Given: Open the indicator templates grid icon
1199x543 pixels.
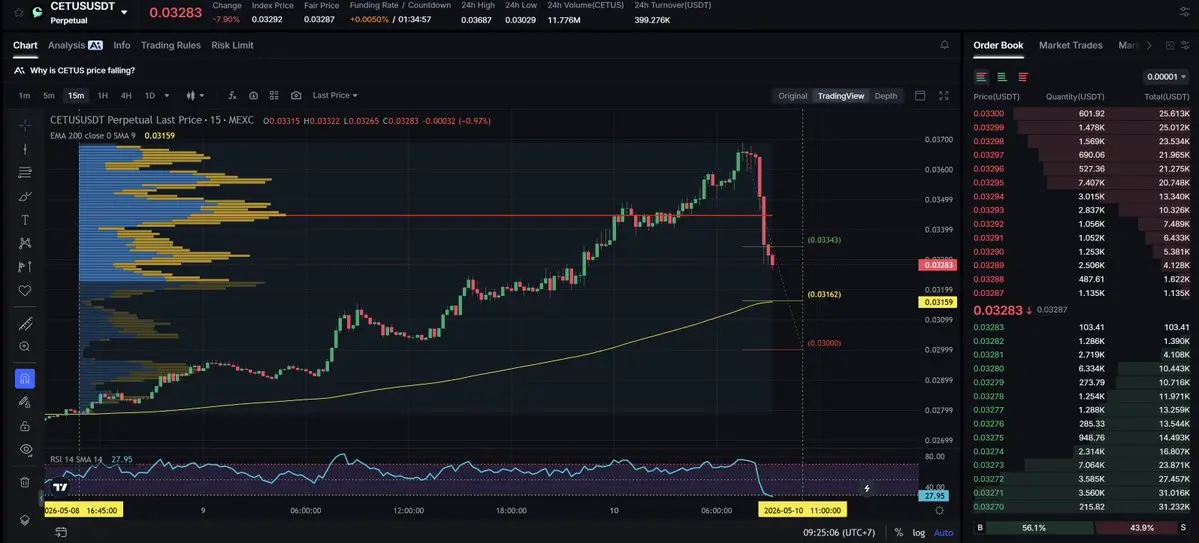Looking at the screenshot, I should point(275,96).
